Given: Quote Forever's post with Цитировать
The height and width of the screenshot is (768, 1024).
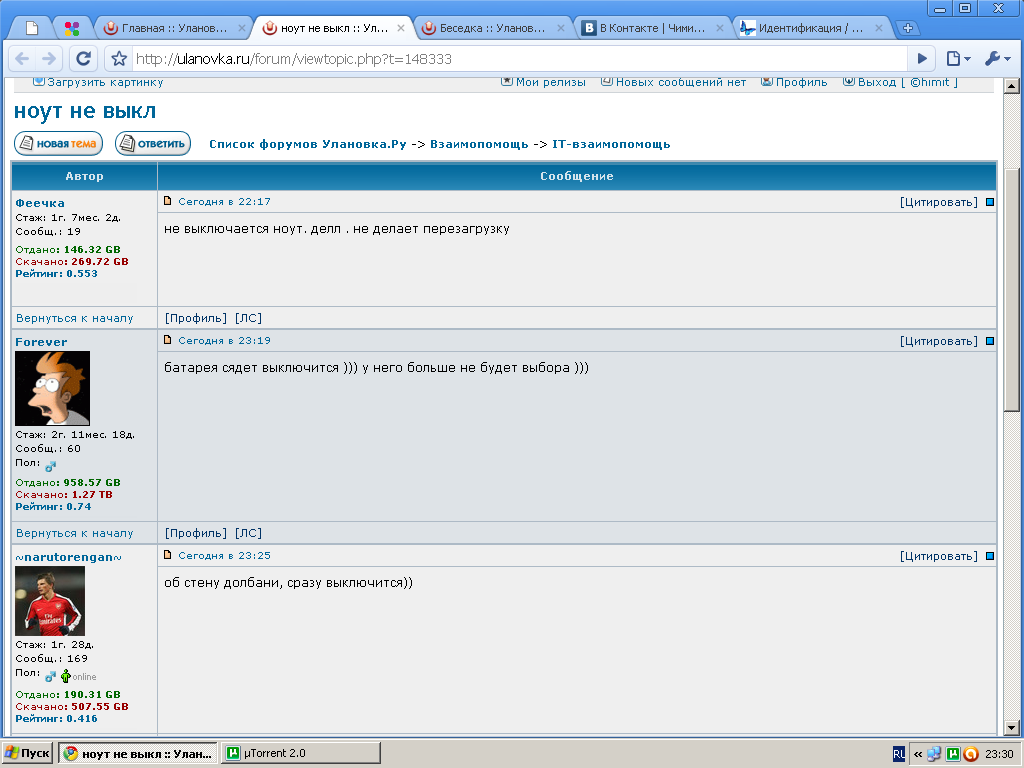Looking at the screenshot, I should (938, 342).
